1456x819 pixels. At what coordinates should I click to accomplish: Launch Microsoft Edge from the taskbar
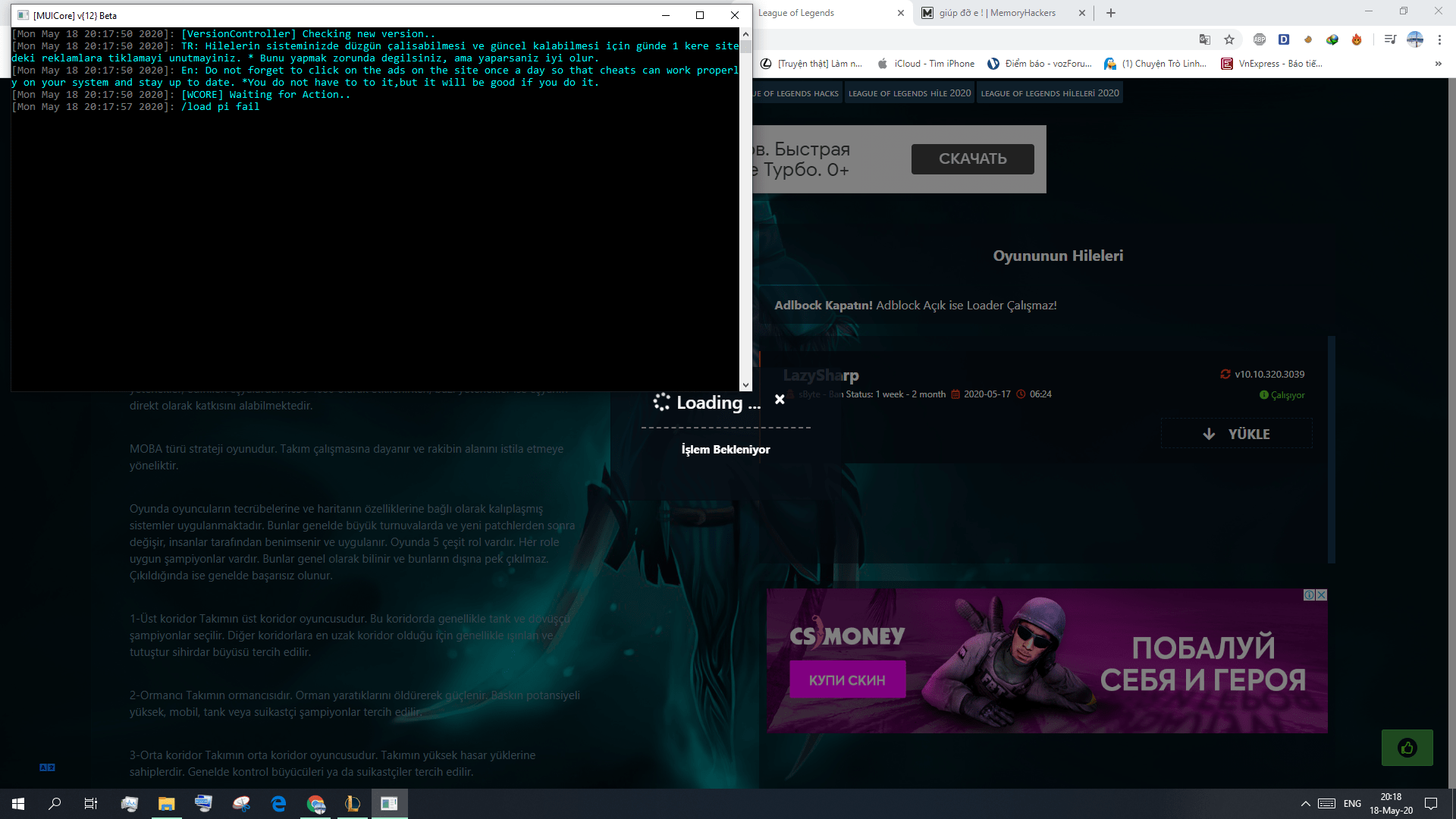pyautogui.click(x=278, y=804)
